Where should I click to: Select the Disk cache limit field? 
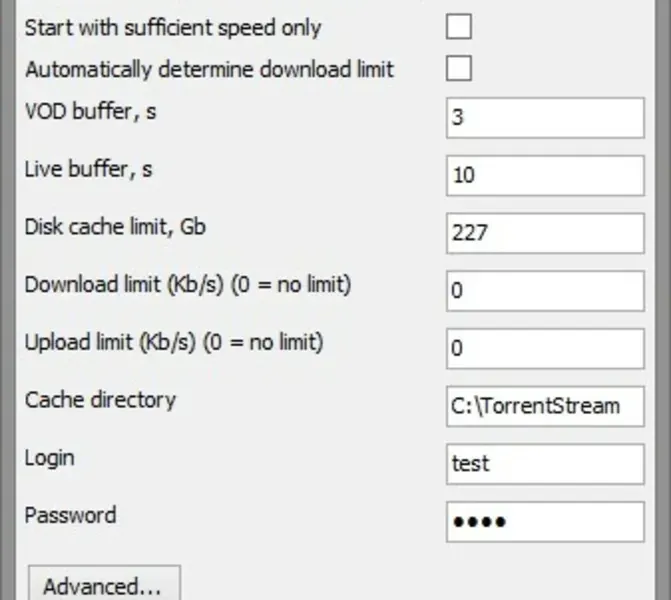coord(545,233)
